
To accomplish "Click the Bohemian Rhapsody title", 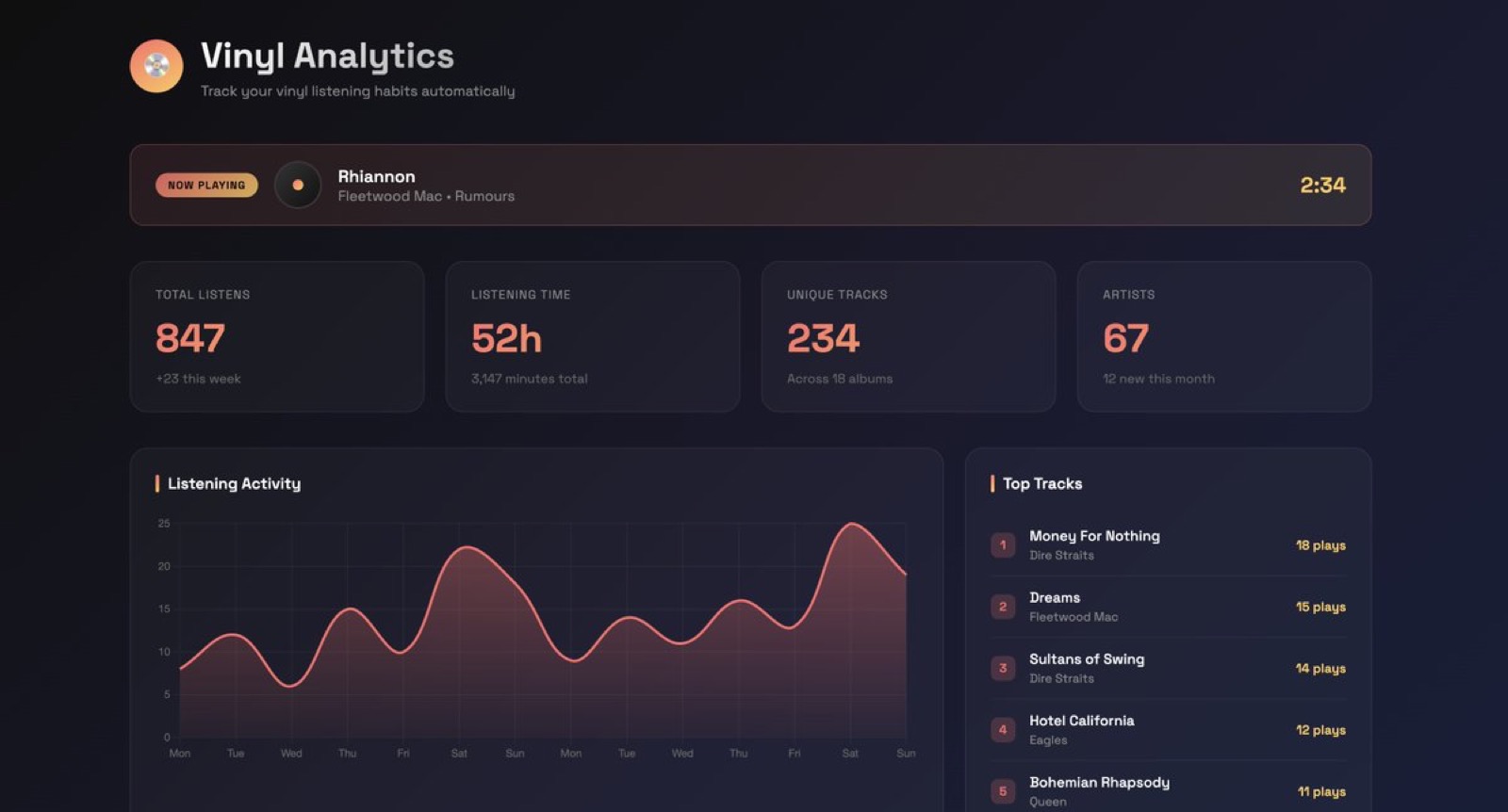I will pos(1099,783).
